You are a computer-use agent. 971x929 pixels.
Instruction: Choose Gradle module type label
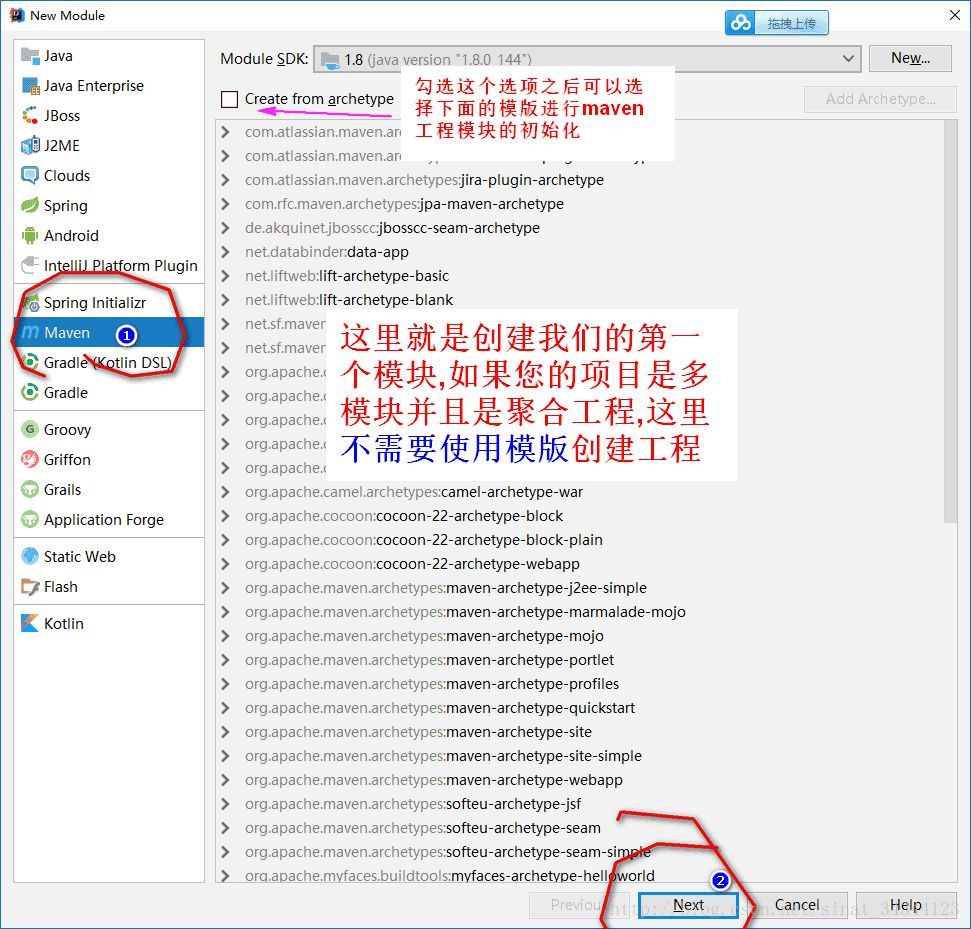[66, 392]
